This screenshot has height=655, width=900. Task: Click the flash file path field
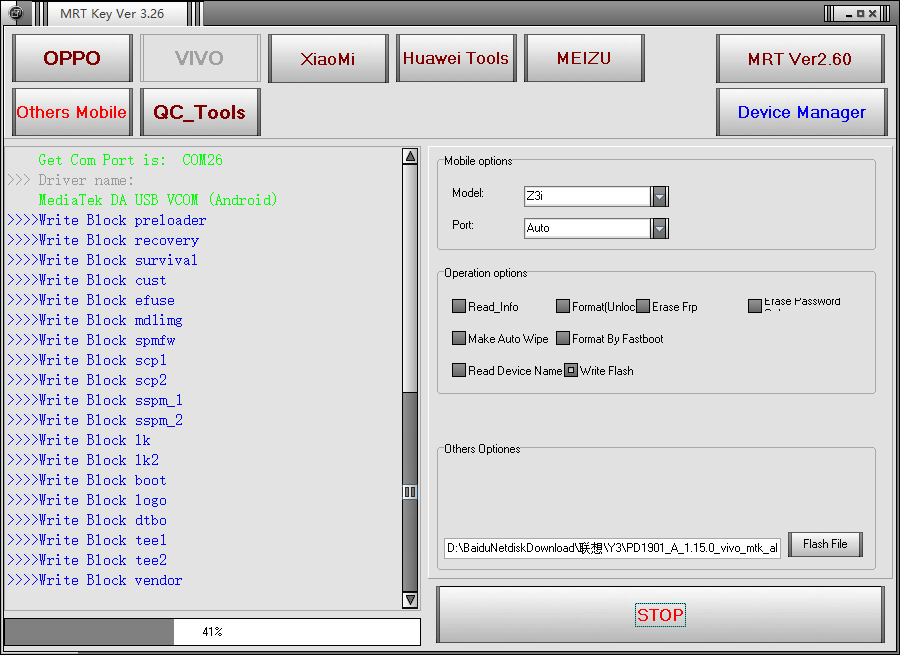pyautogui.click(x=612, y=548)
